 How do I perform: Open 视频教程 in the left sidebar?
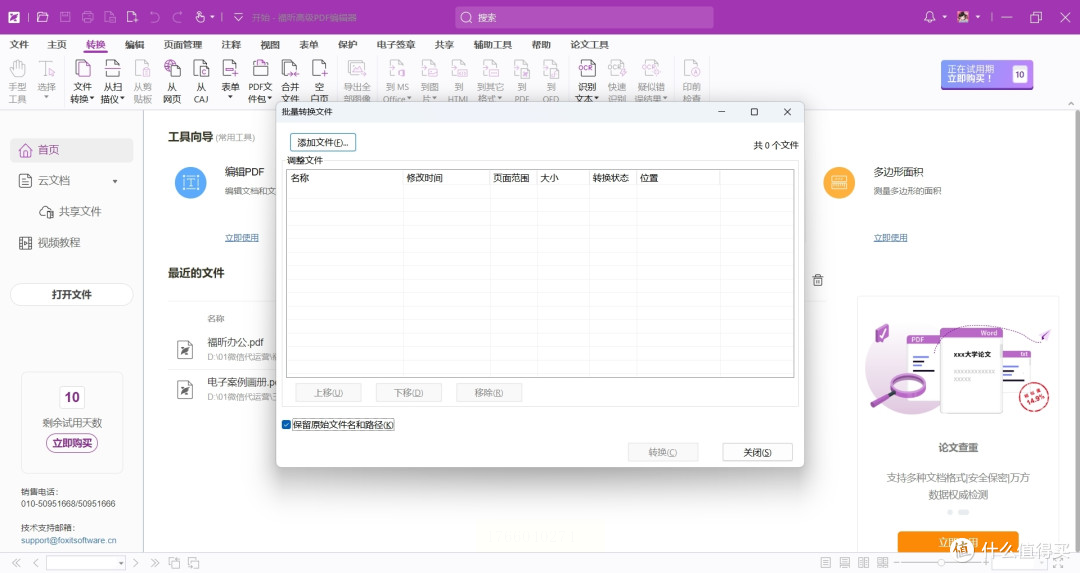[x=58, y=243]
